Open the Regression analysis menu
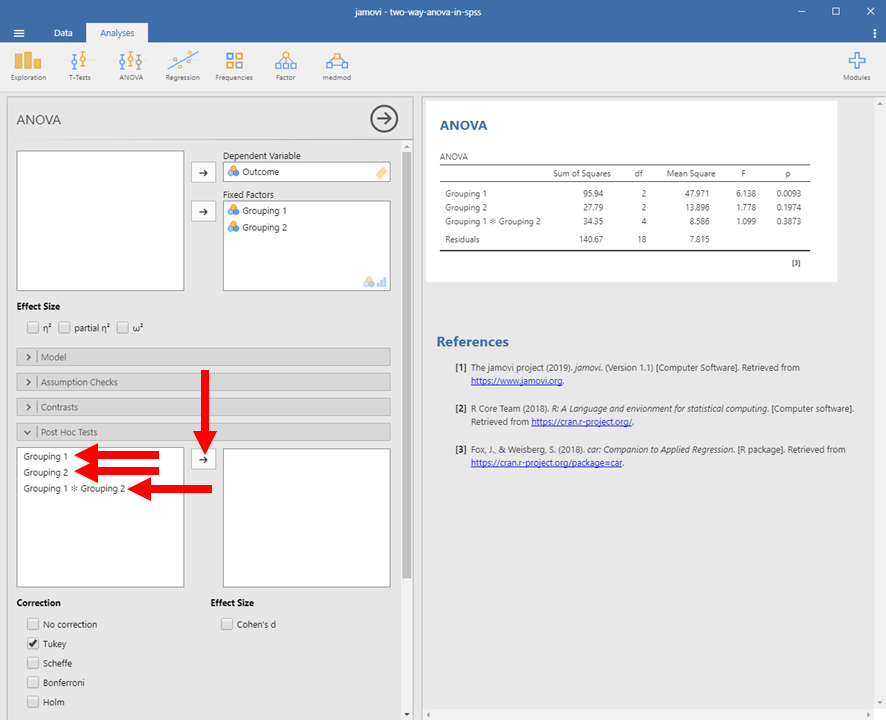The width and height of the screenshot is (886, 720). tap(182, 65)
